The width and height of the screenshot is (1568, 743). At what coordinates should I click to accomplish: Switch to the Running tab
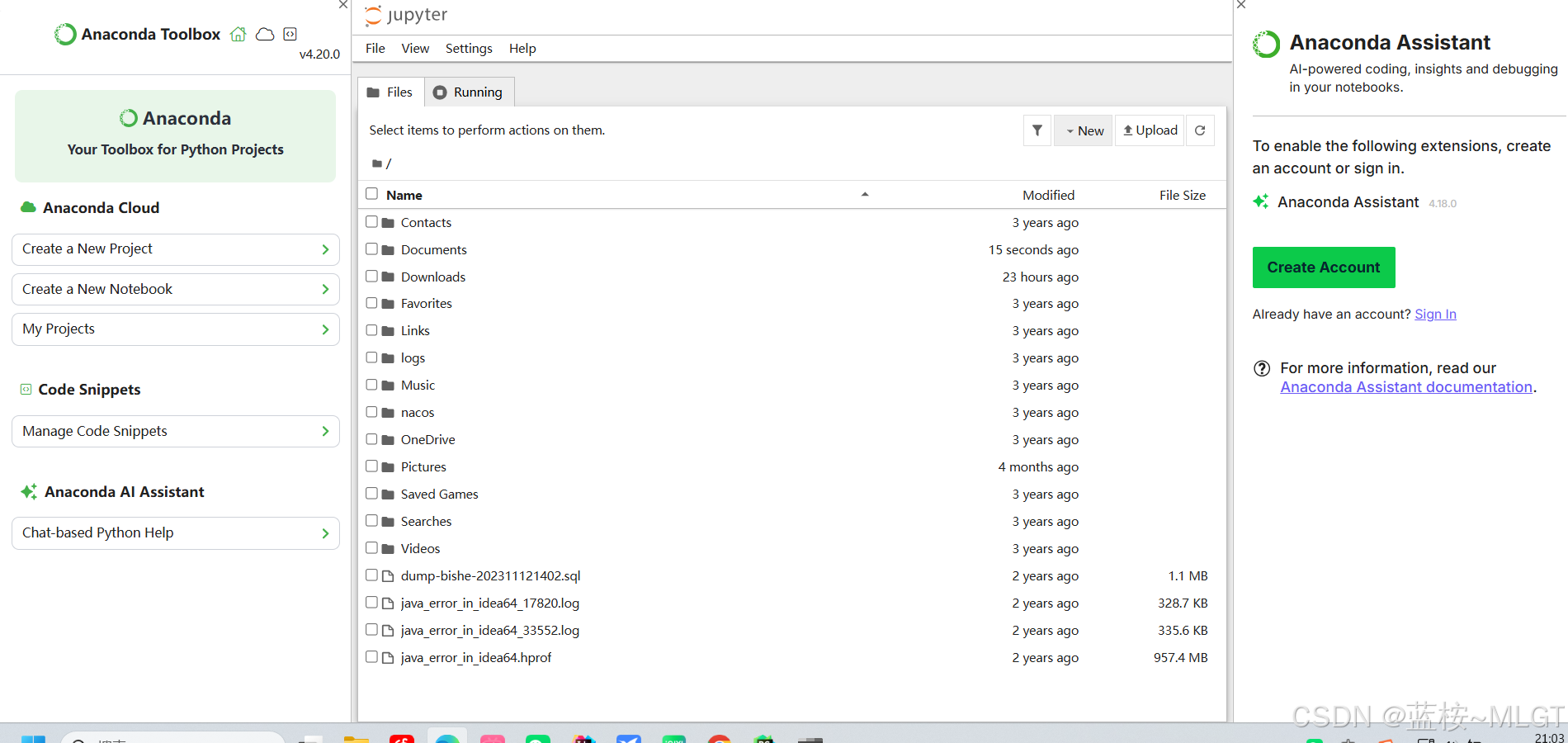[469, 92]
